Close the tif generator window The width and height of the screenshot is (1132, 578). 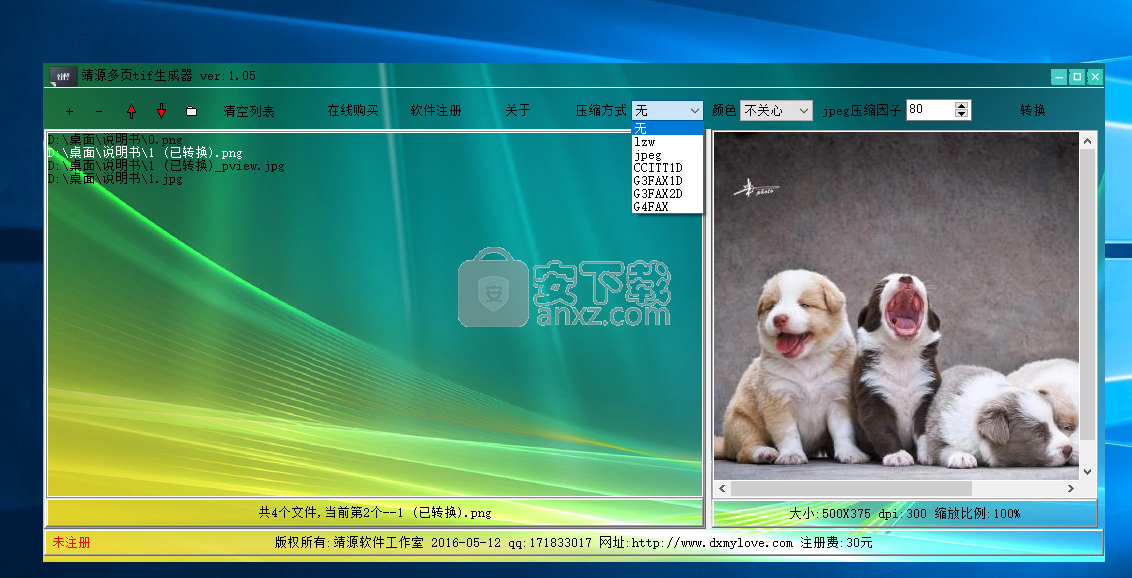pos(1095,76)
